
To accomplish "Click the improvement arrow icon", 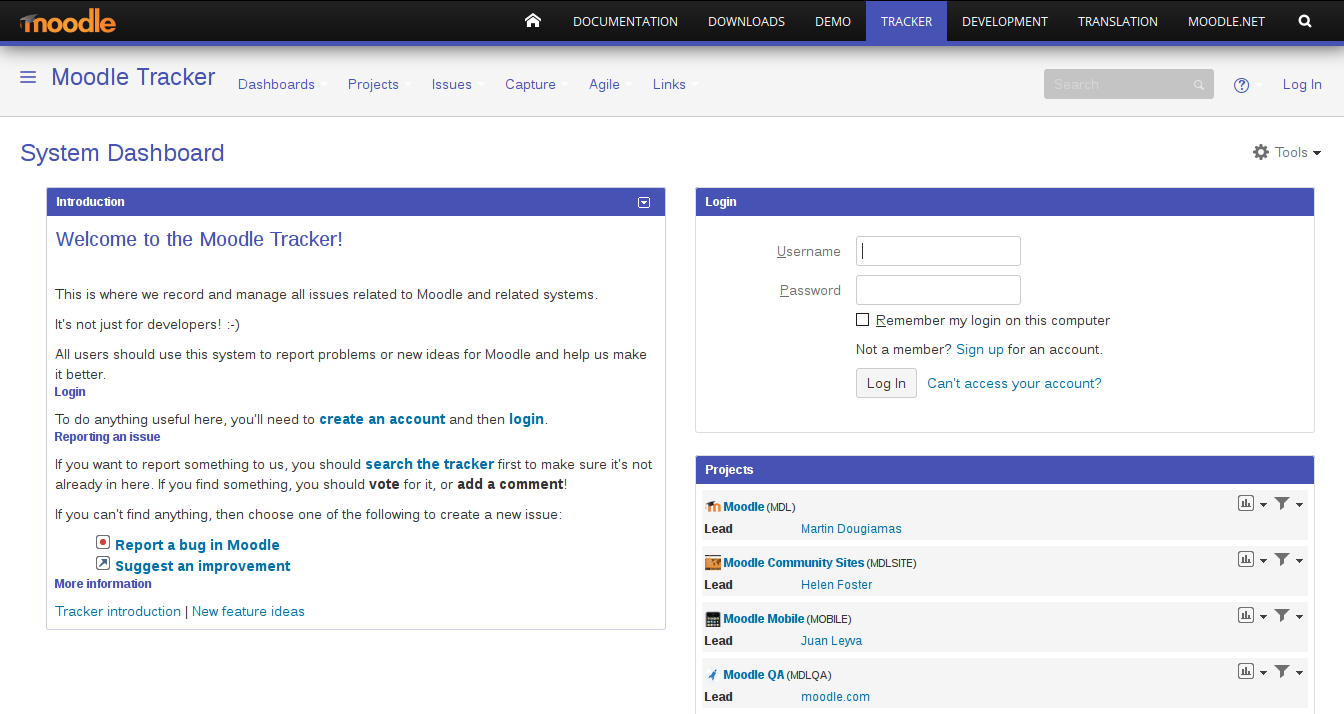I will [x=103, y=563].
